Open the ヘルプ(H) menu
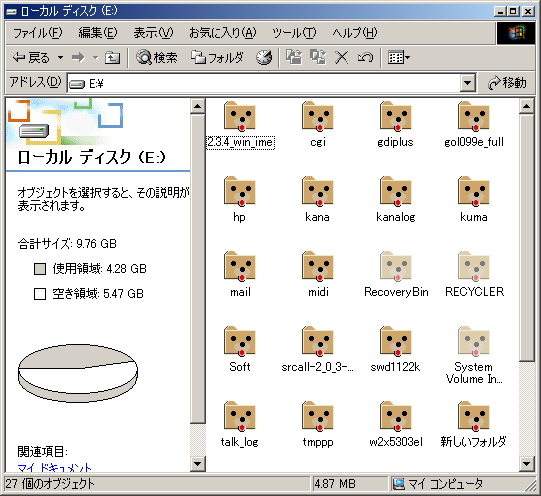The width and height of the screenshot is (541, 496). pos(355,33)
